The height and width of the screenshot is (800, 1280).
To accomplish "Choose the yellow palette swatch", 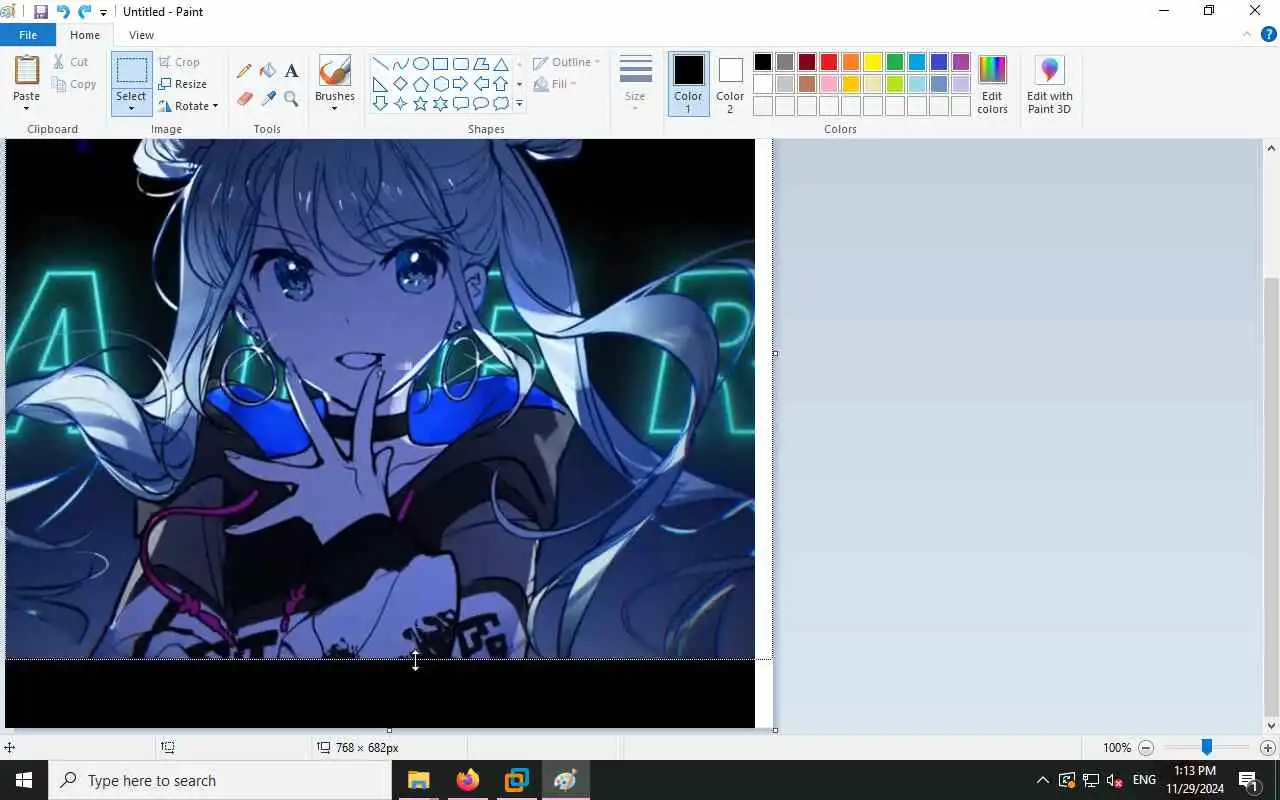I will [873, 62].
